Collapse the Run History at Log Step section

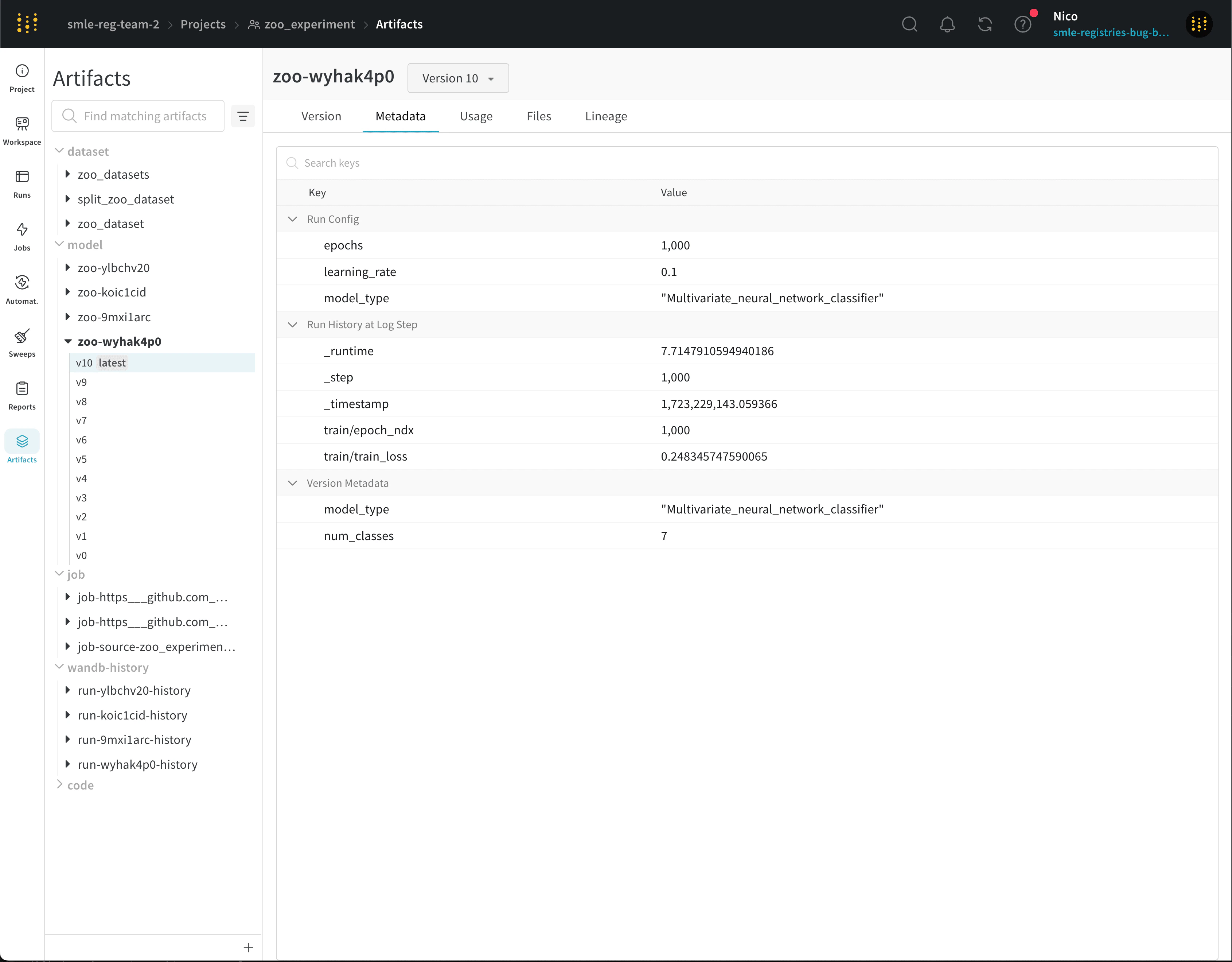tap(292, 325)
